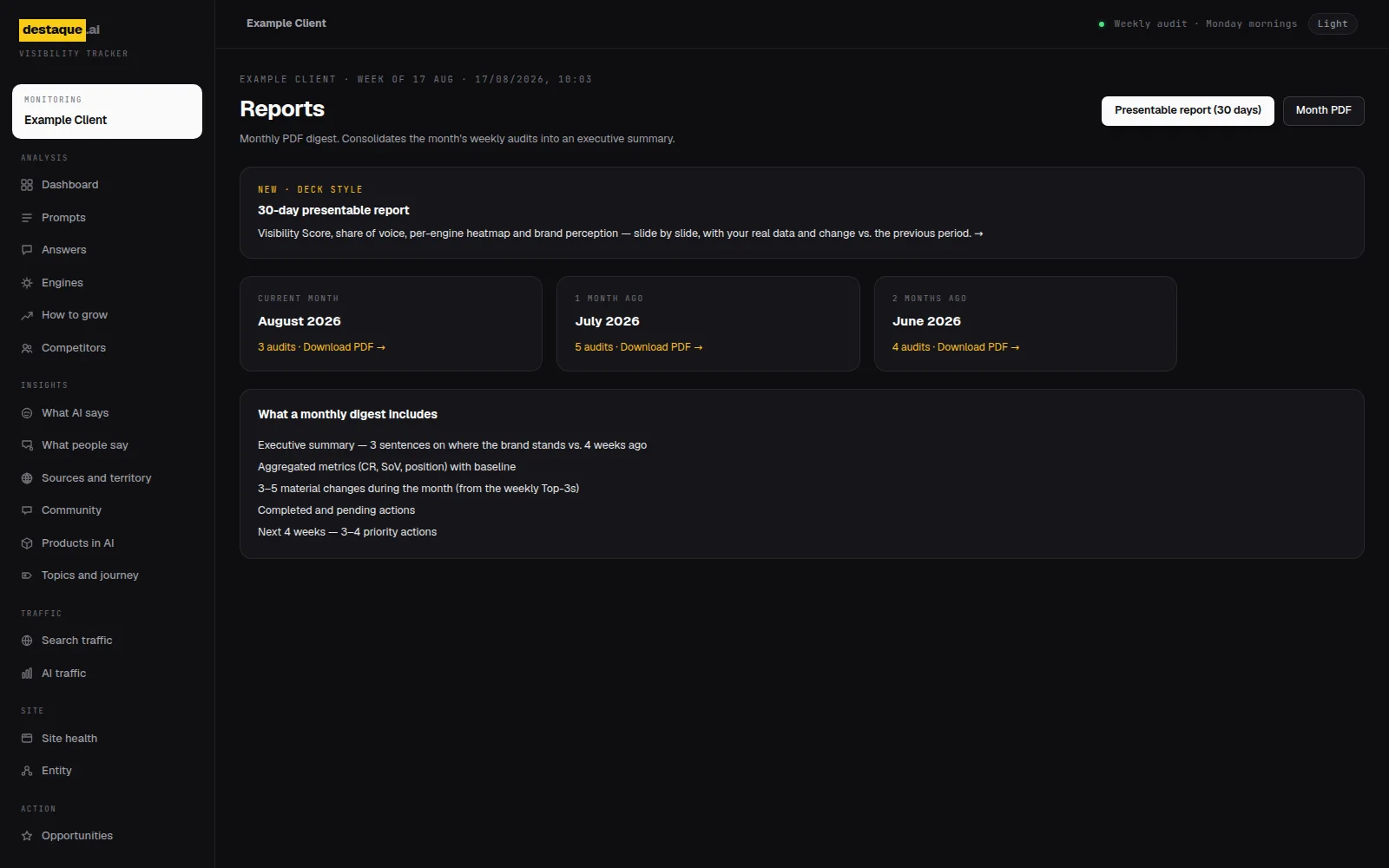
Task: Open Search traffic page
Action: [x=107, y=641]
